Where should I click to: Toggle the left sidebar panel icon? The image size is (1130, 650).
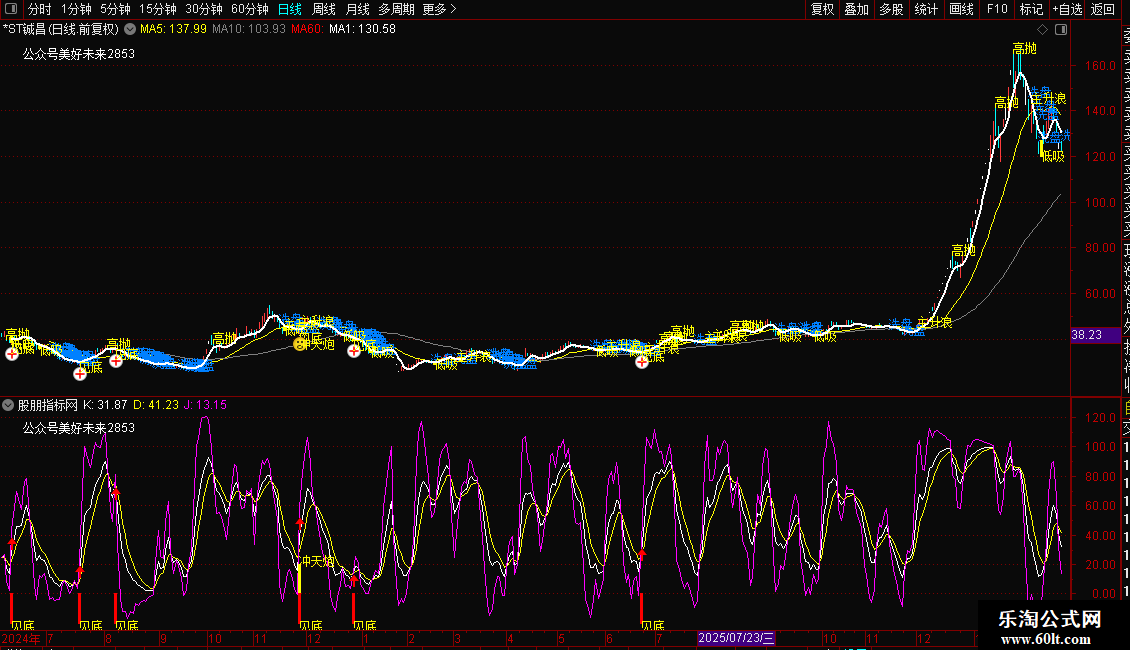(x=10, y=9)
